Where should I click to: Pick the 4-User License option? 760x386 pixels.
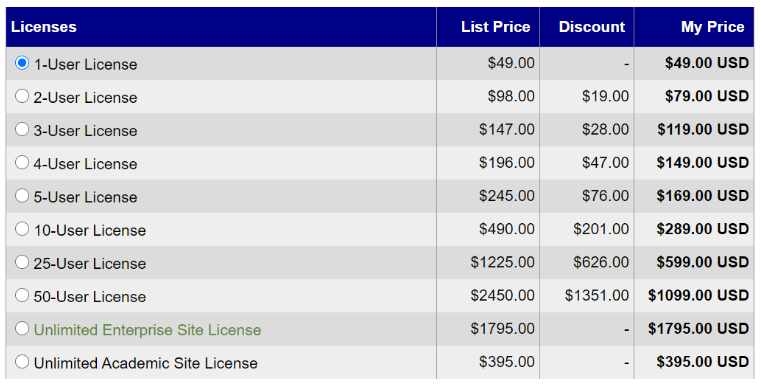pyautogui.click(x=22, y=162)
